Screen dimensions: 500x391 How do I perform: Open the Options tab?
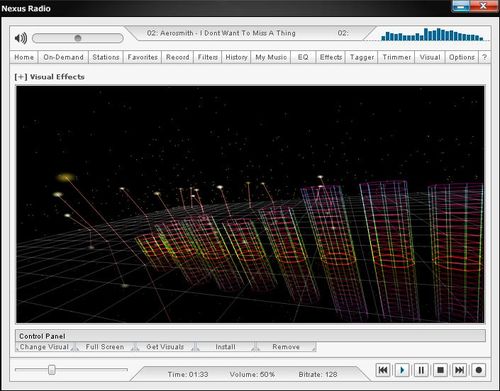(462, 57)
